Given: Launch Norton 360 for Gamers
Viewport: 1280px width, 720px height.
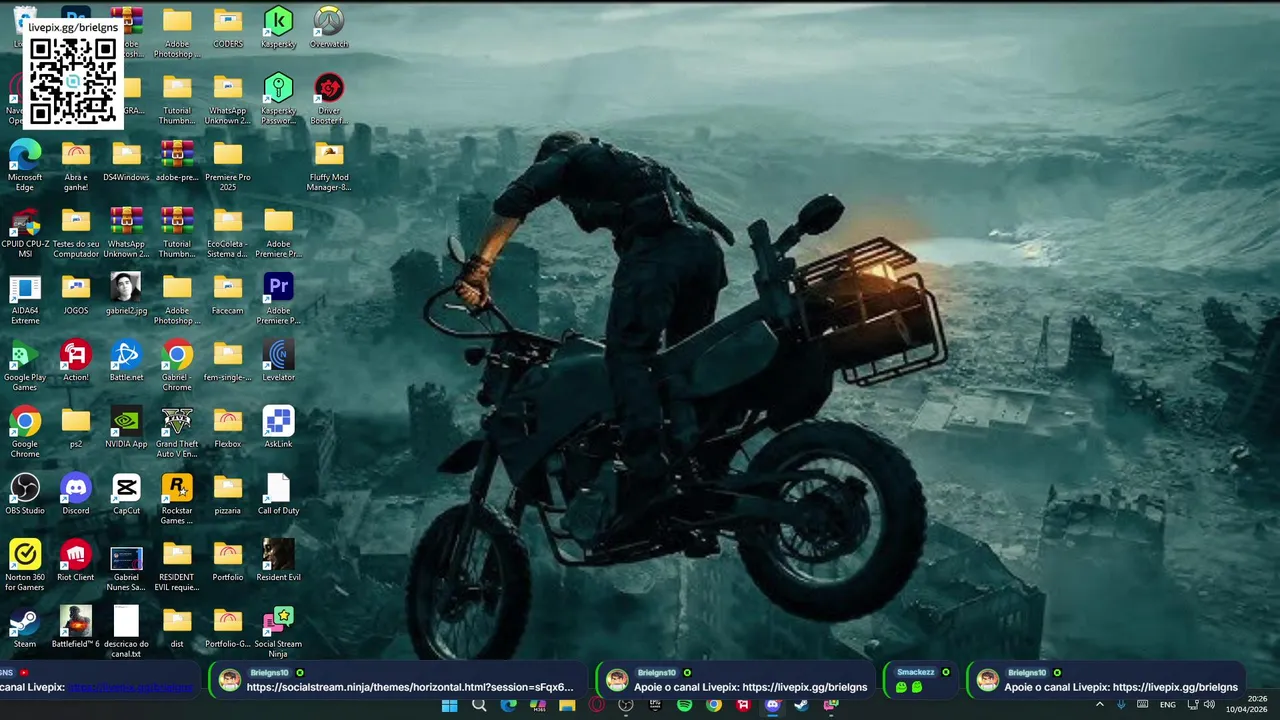Looking at the screenshot, I should tap(25, 565).
